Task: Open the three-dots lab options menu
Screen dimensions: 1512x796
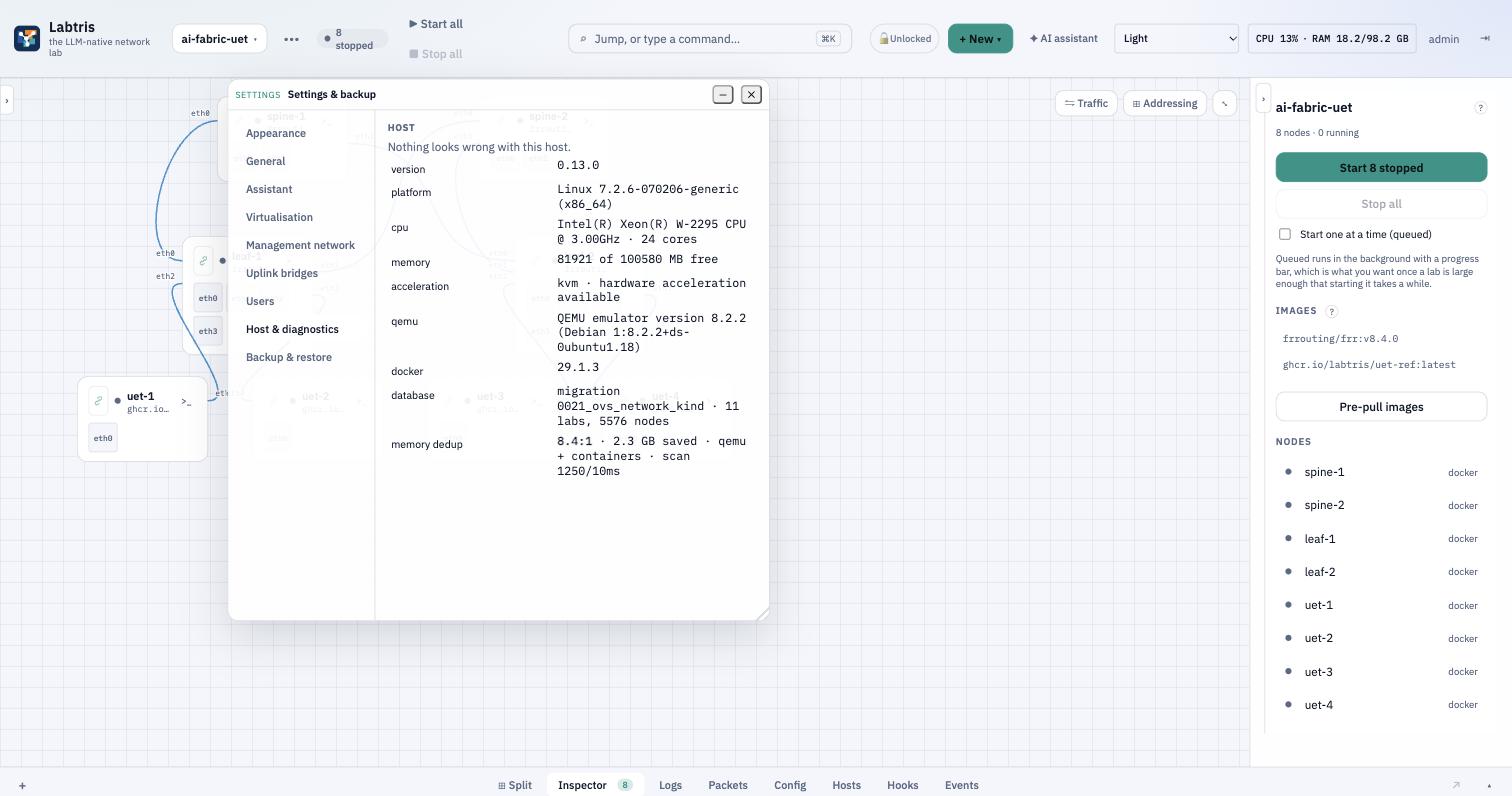Action: click(291, 39)
